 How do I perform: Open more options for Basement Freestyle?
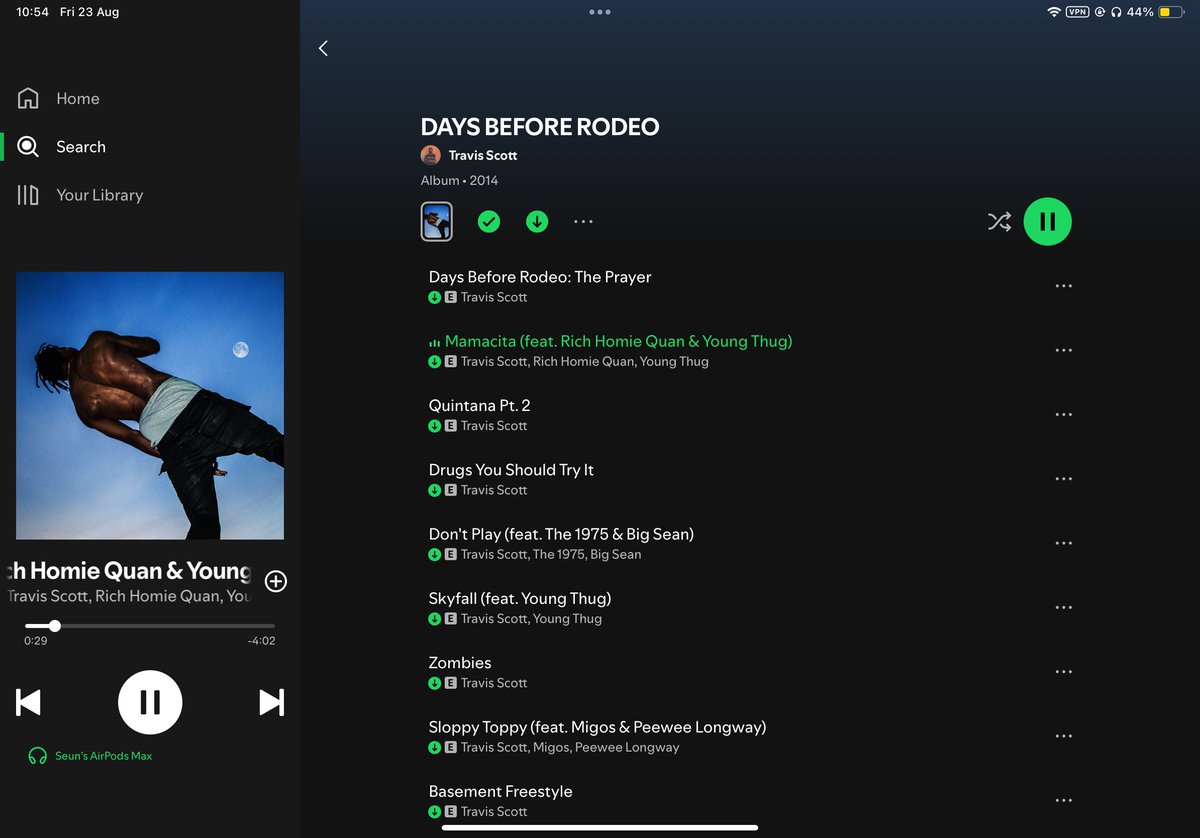(x=1063, y=801)
